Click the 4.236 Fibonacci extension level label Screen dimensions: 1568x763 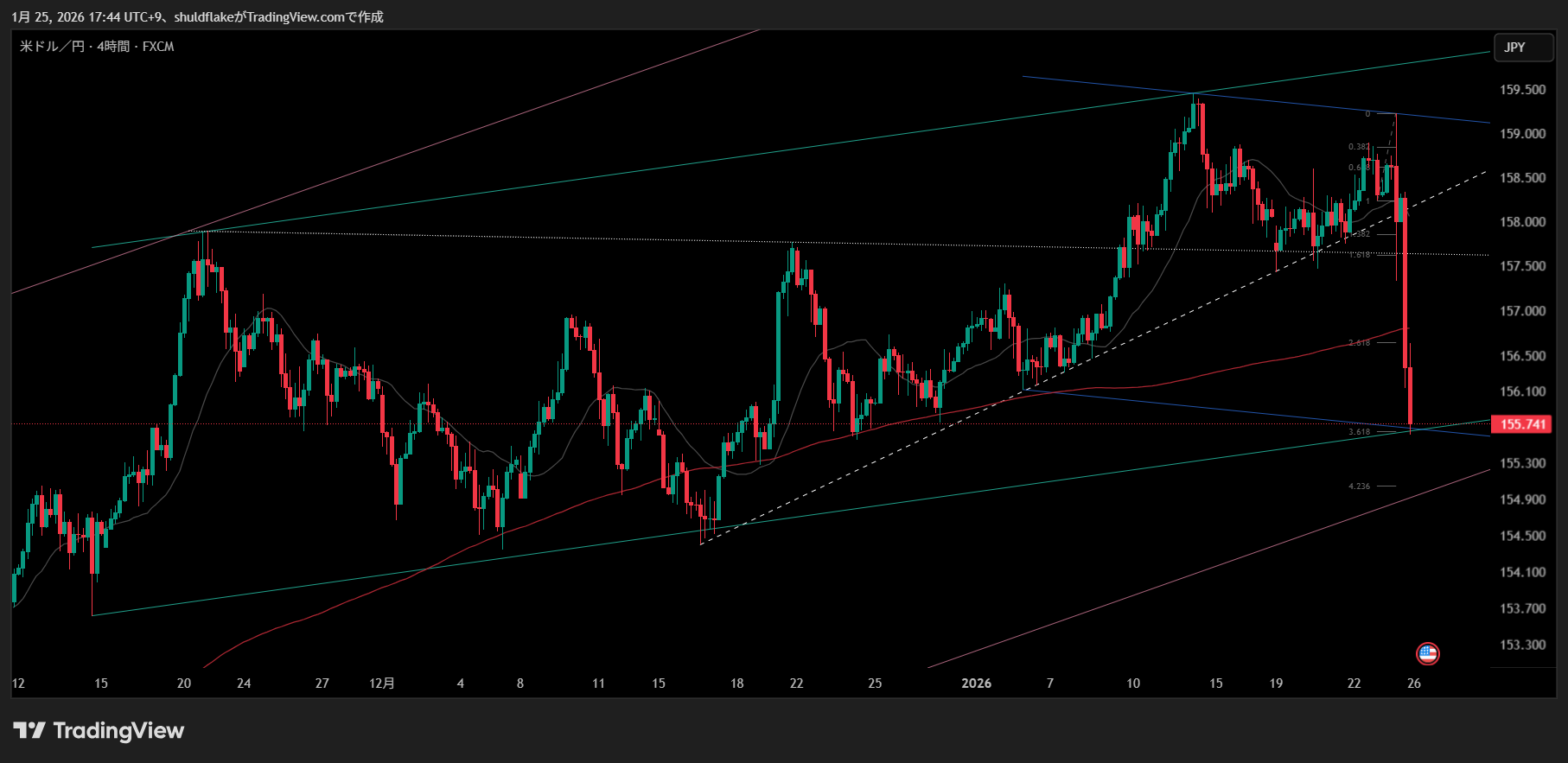pos(1359,486)
